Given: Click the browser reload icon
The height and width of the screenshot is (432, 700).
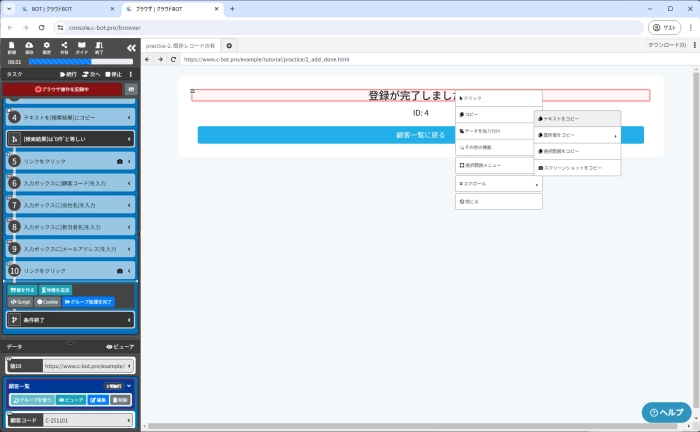Looking at the screenshot, I should [x=173, y=60].
